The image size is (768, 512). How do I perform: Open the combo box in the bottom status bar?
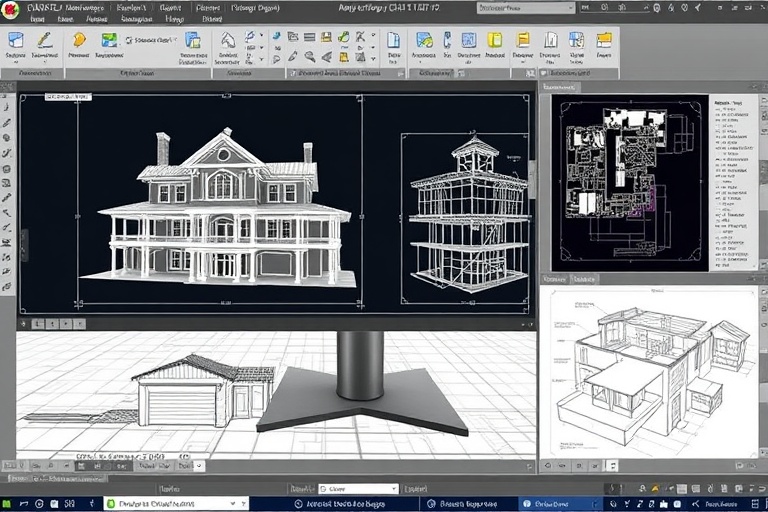click(358, 489)
